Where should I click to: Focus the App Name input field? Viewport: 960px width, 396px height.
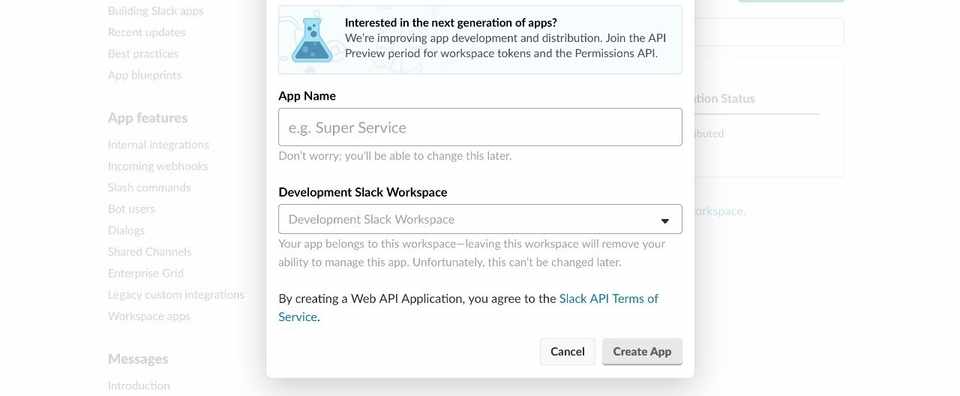(x=480, y=127)
